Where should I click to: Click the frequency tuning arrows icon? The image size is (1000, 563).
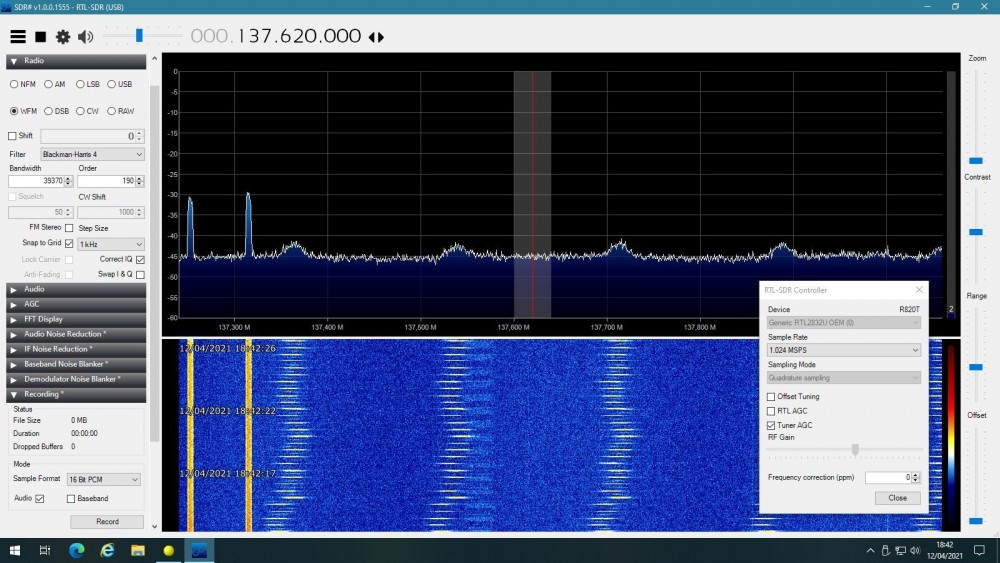click(376, 37)
